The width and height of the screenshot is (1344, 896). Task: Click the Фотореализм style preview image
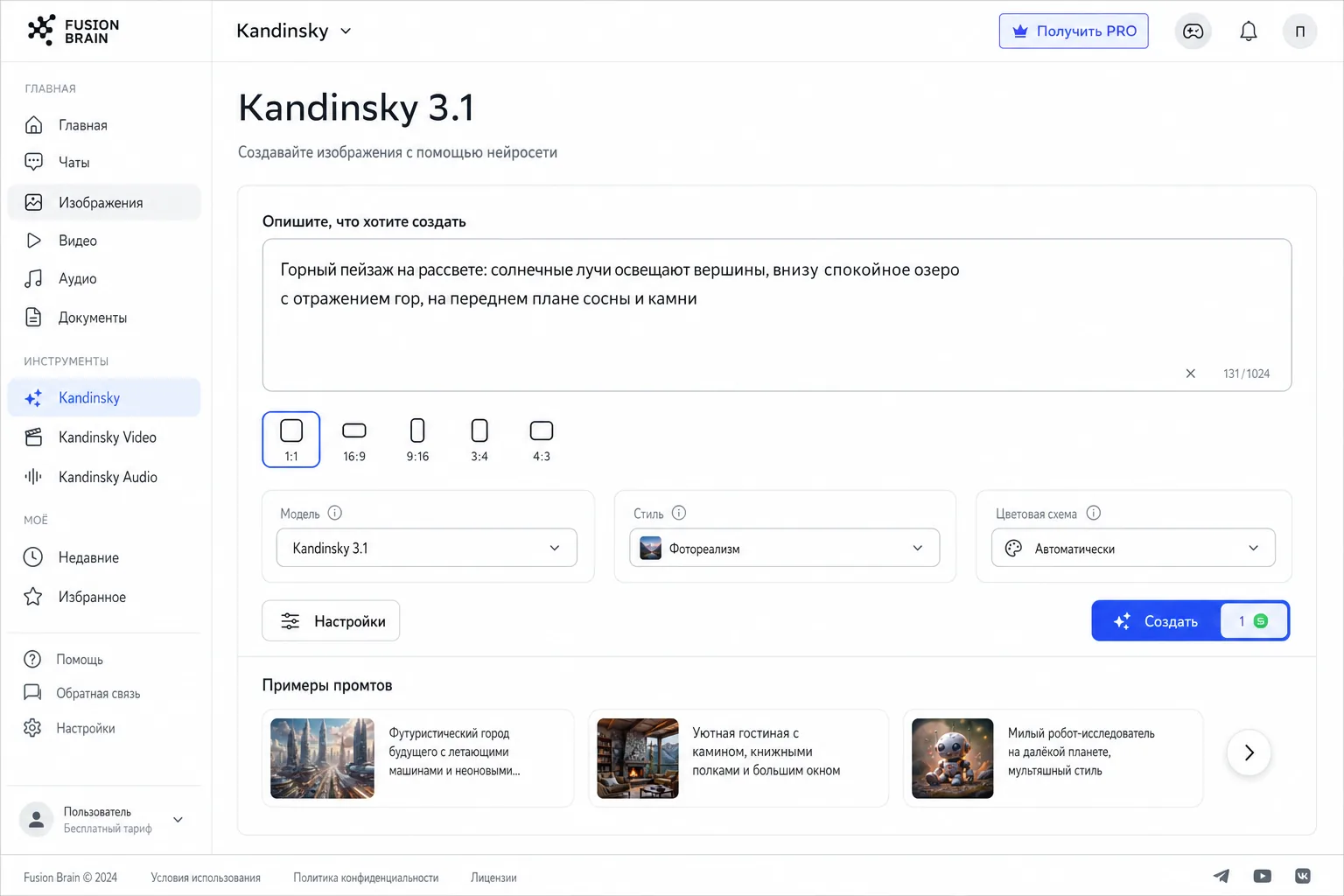(x=651, y=548)
